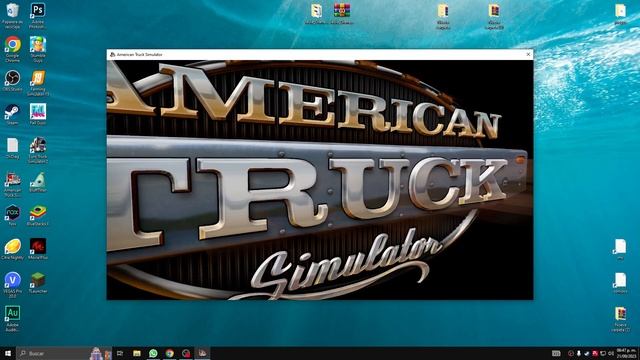The image size is (640, 360).
Task: Launch the BlueStacks desktop shortcut
Action: click(38, 216)
